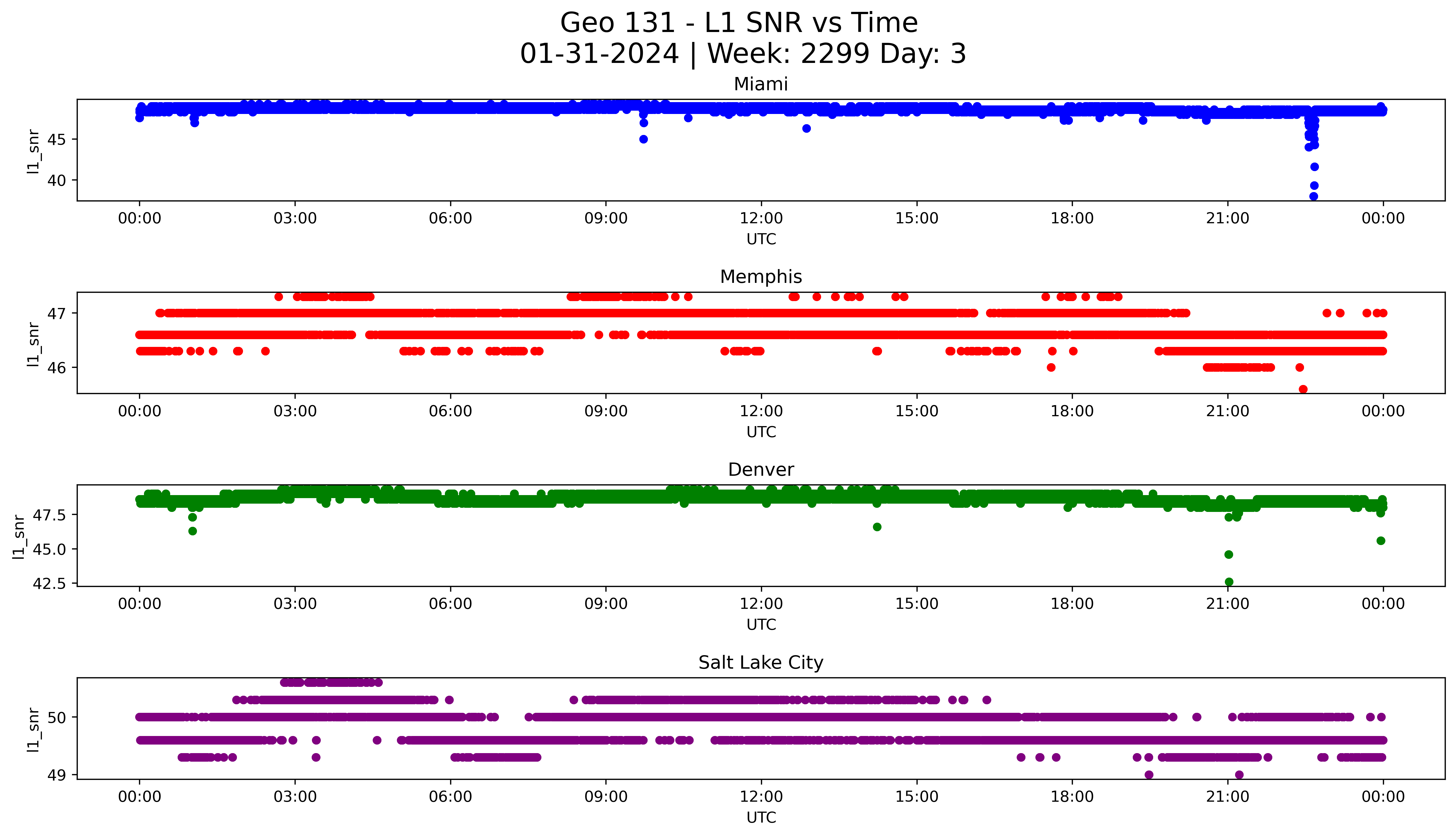Click the 40 y-axis tick in Miami plot
This screenshot has width=1456, height=837.
(56, 180)
